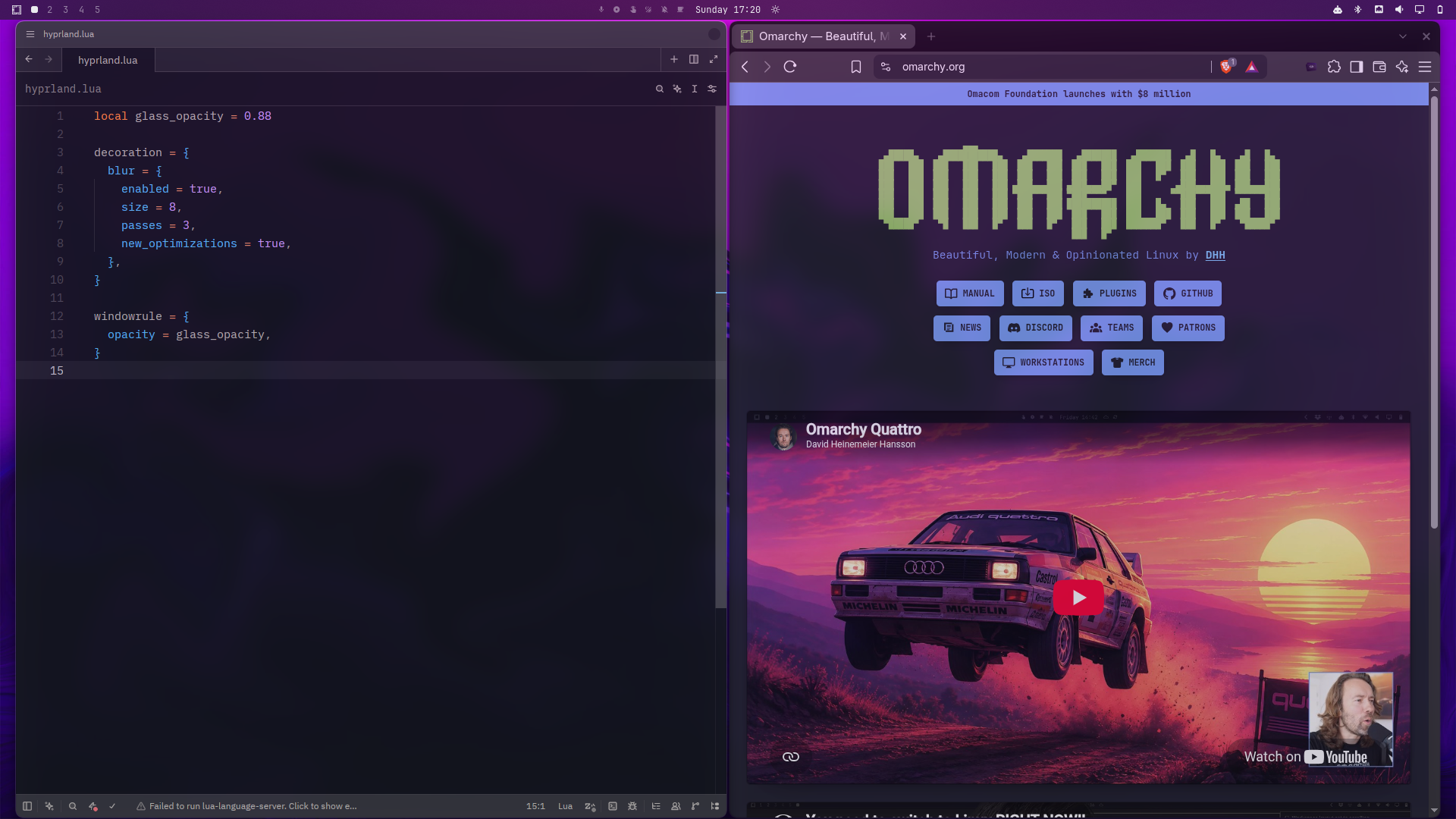Open the PATRONS button
The width and height of the screenshot is (1456, 819).
(1188, 328)
